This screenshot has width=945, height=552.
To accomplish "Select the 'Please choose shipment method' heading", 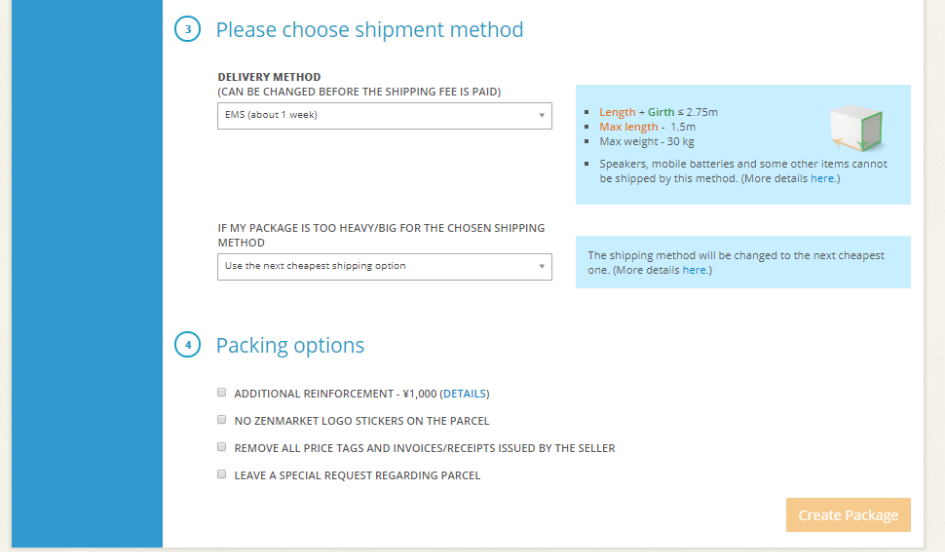I will coord(369,30).
